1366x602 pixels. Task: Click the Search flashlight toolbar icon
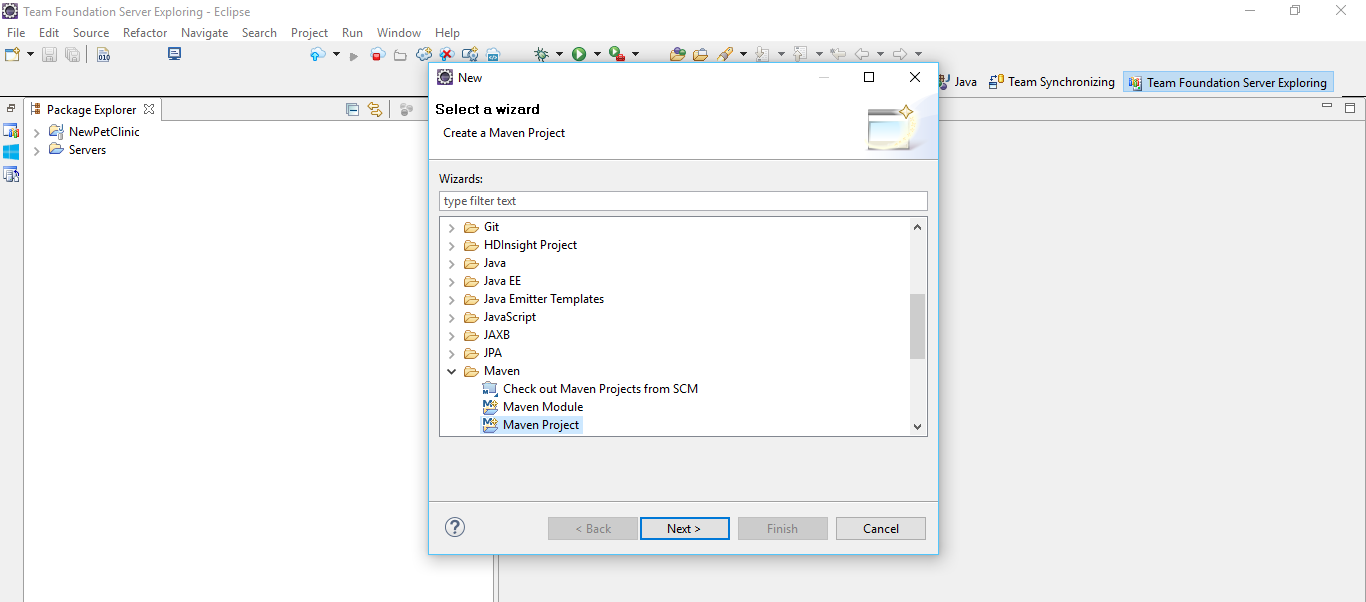pyautogui.click(x=726, y=54)
